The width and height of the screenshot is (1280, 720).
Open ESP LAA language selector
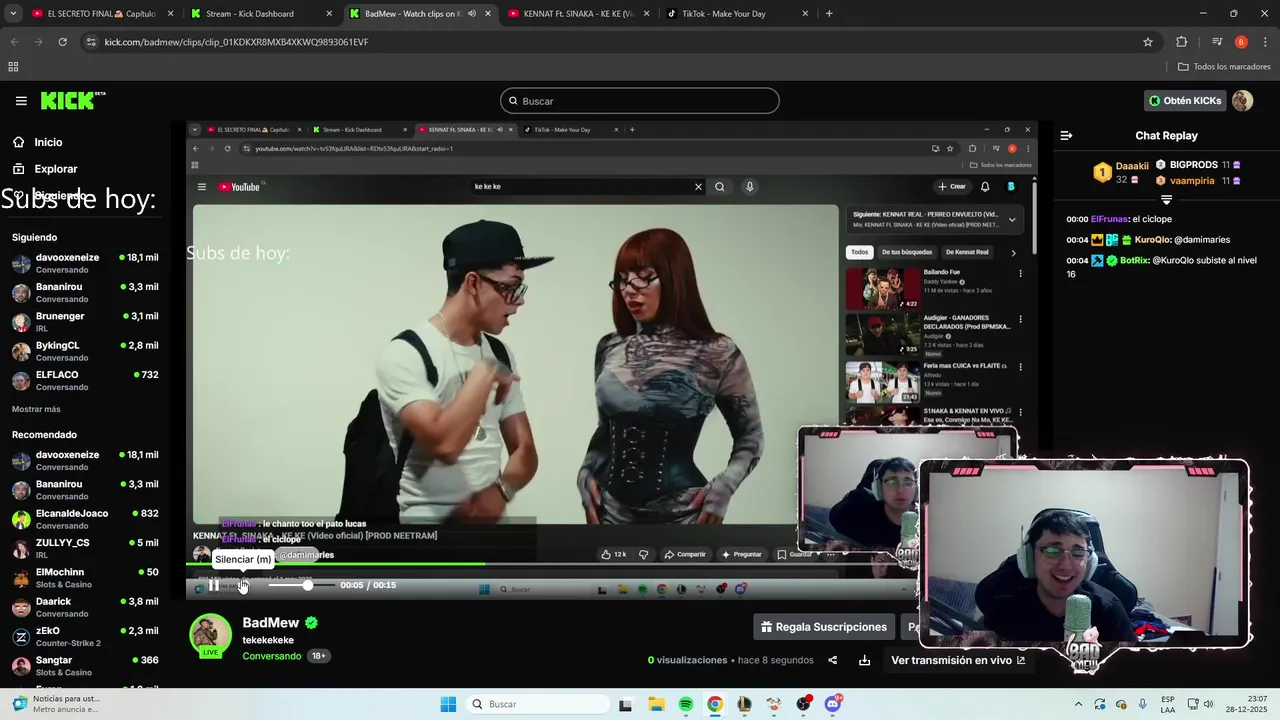[x=1168, y=704]
